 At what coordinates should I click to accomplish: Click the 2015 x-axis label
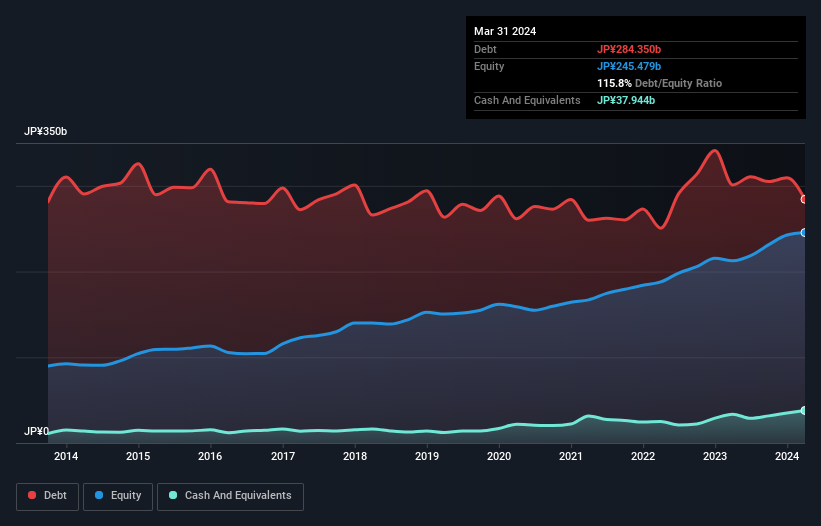pyautogui.click(x=138, y=456)
